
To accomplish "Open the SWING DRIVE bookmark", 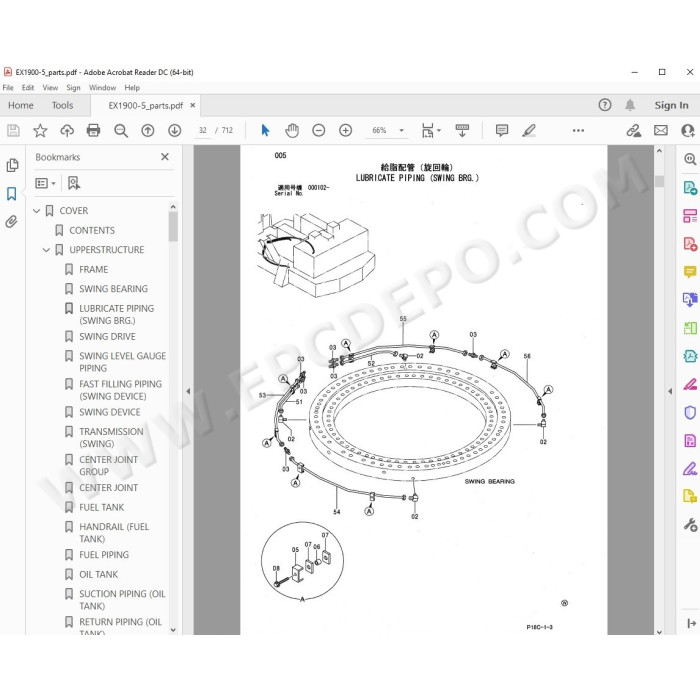I will click(x=107, y=337).
